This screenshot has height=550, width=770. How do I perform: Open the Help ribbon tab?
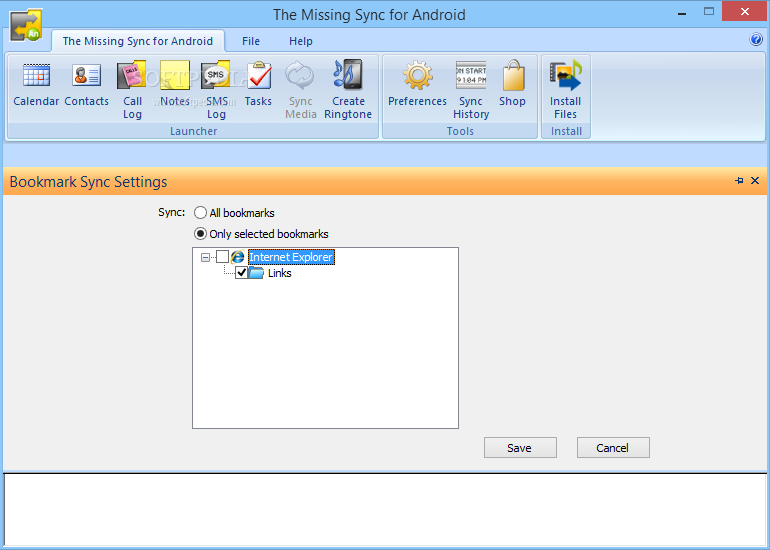[x=301, y=41]
